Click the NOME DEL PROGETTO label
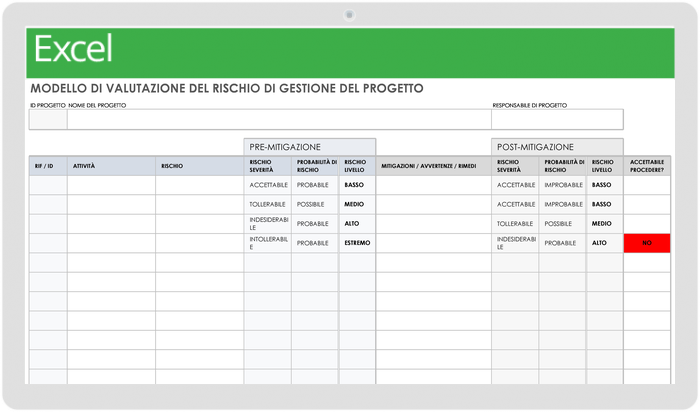 [x=97, y=105]
